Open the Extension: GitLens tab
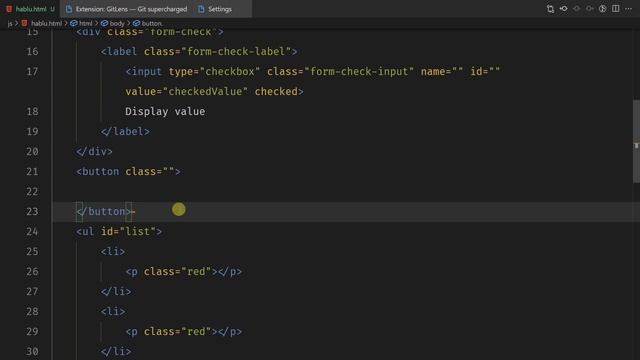The height and width of the screenshot is (360, 640). pyautogui.click(x=127, y=9)
